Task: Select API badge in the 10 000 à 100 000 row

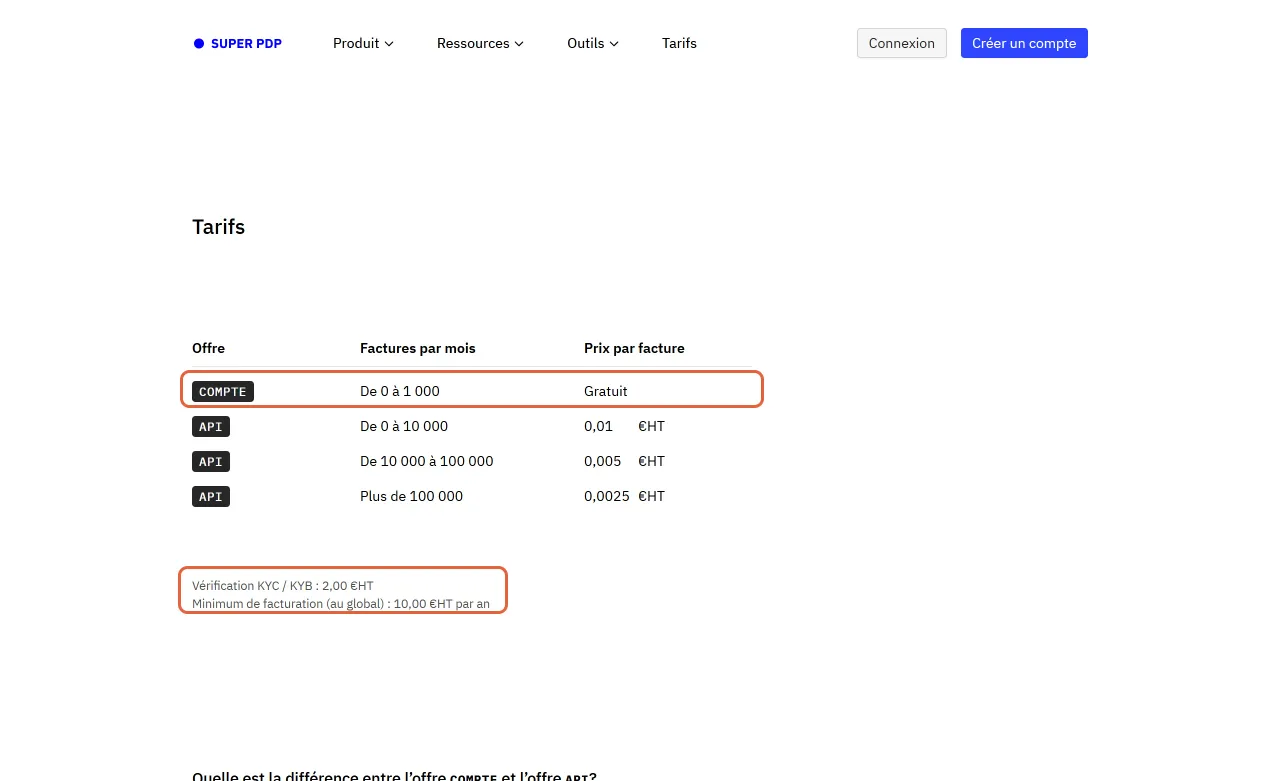Action: coord(211,461)
